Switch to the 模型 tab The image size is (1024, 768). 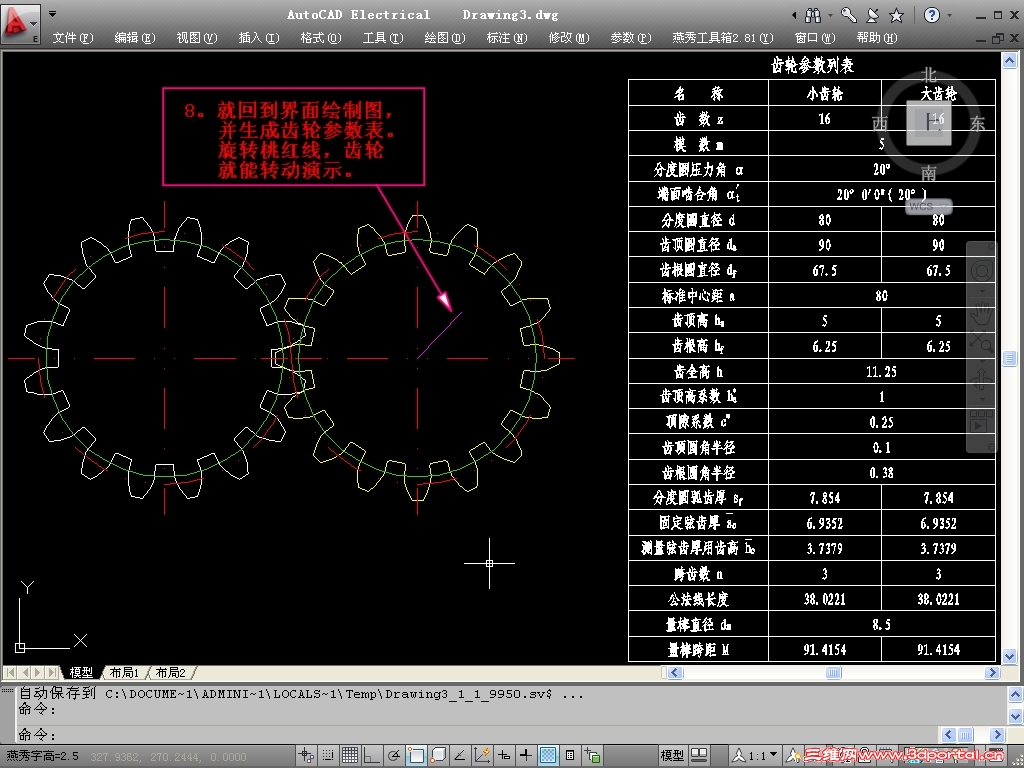coord(81,672)
